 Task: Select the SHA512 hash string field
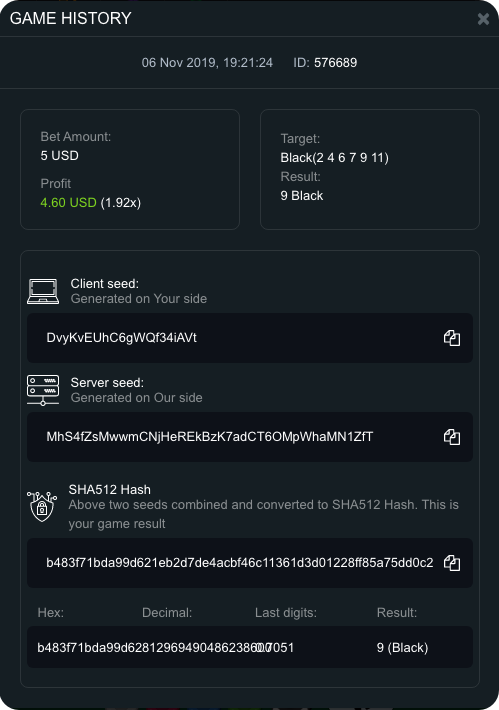pos(250,563)
